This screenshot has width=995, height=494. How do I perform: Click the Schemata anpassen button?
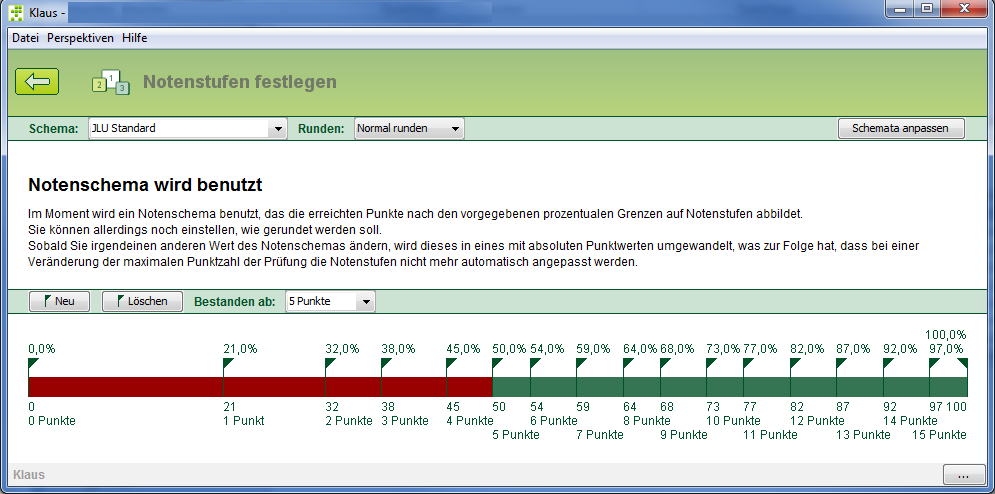[900, 129]
